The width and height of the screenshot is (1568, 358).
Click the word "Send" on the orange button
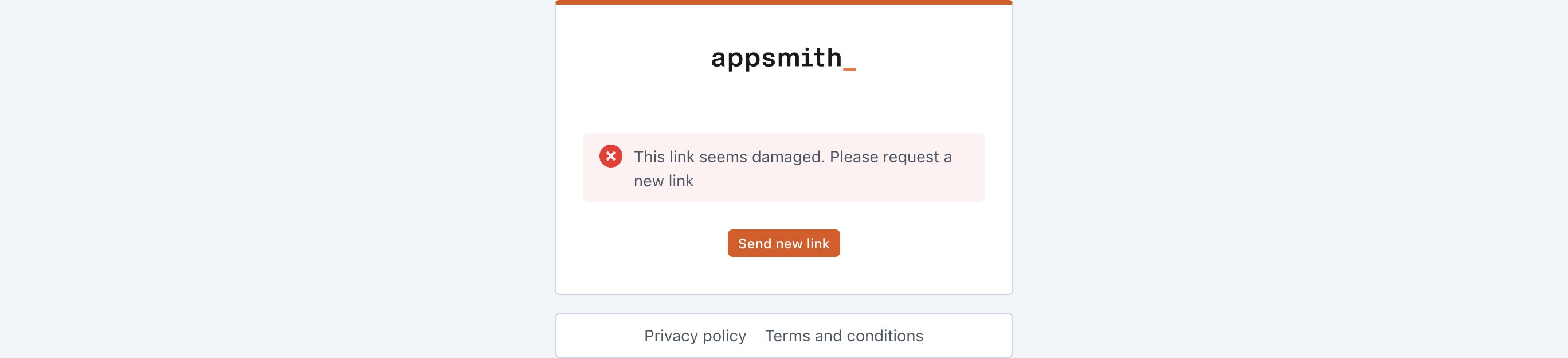[755, 243]
